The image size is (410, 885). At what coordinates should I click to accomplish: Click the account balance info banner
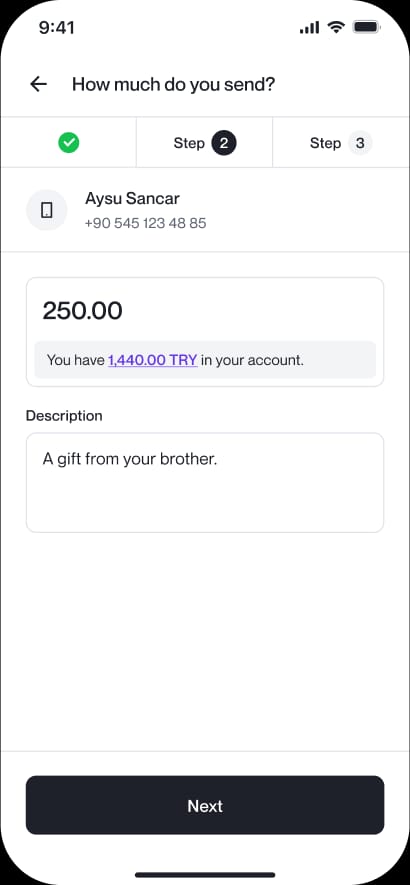coord(205,360)
